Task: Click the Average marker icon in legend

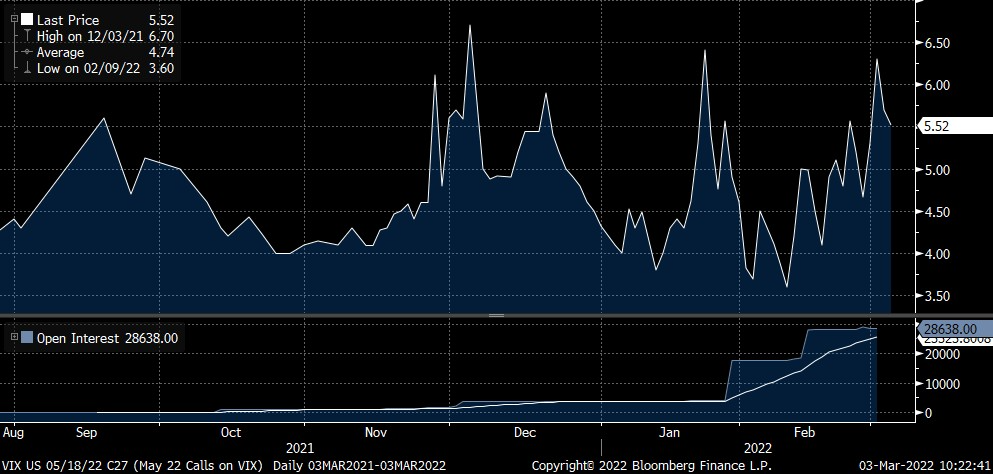Action: [x=27, y=52]
